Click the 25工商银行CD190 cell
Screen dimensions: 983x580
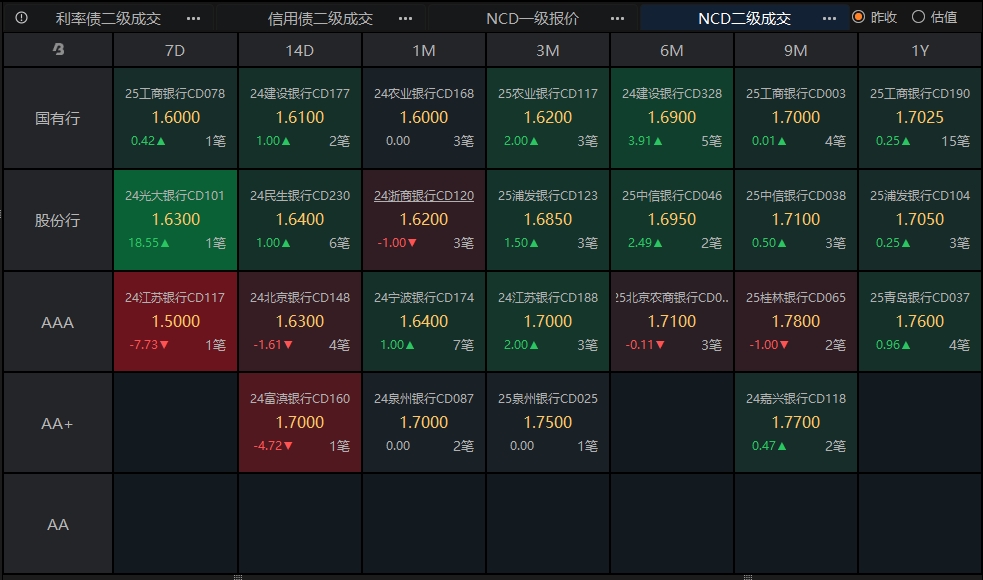point(920,118)
